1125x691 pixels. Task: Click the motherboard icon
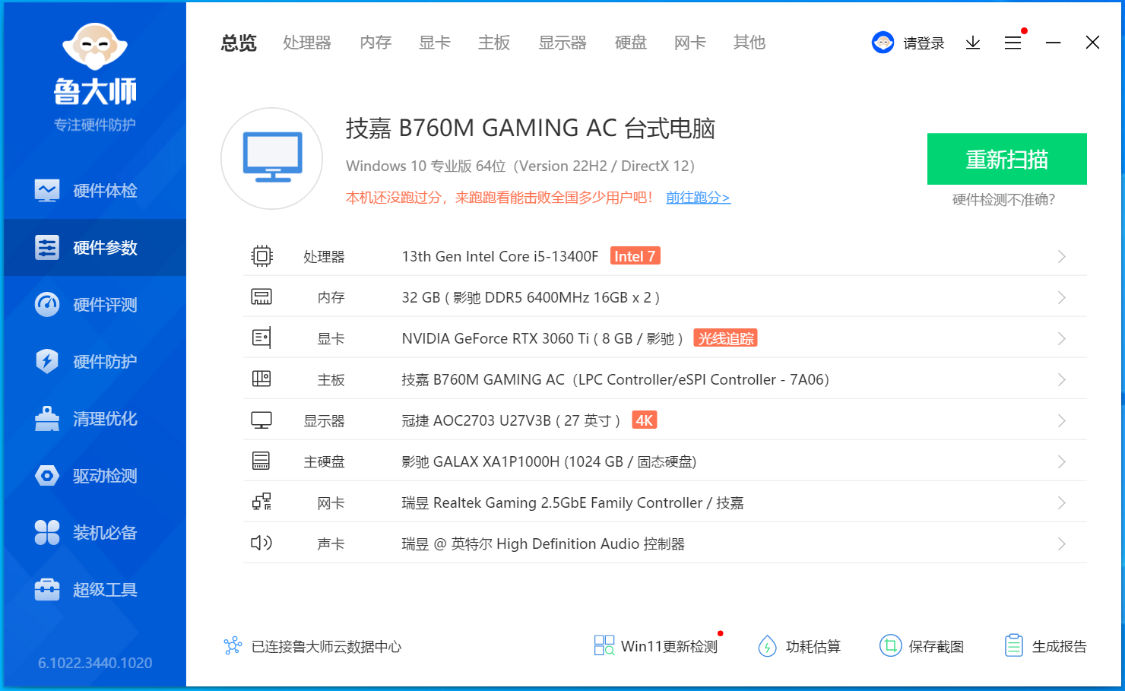click(261, 379)
